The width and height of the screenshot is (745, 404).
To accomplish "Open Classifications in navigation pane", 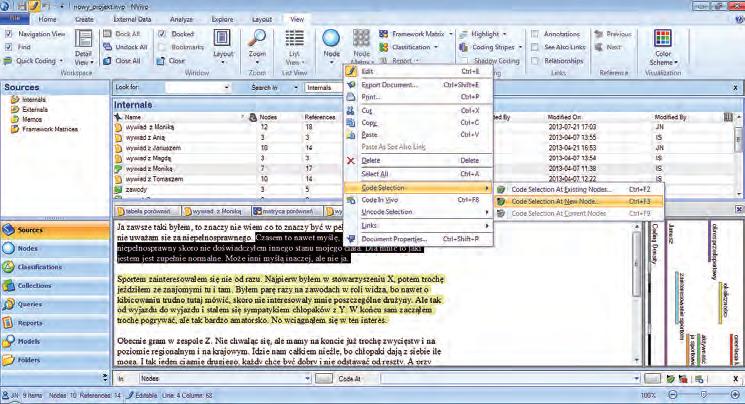I will click(55, 267).
